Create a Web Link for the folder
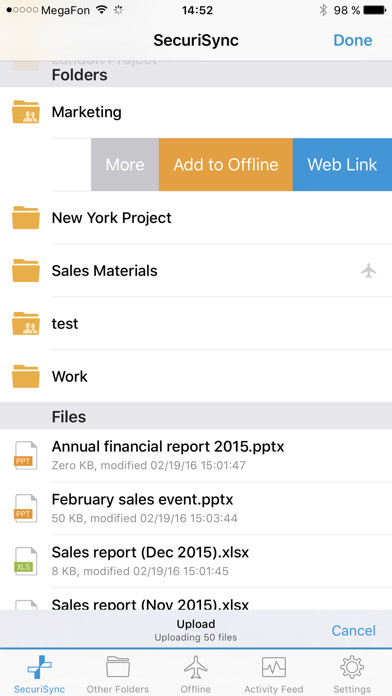This screenshot has height=696, width=392. [x=342, y=165]
